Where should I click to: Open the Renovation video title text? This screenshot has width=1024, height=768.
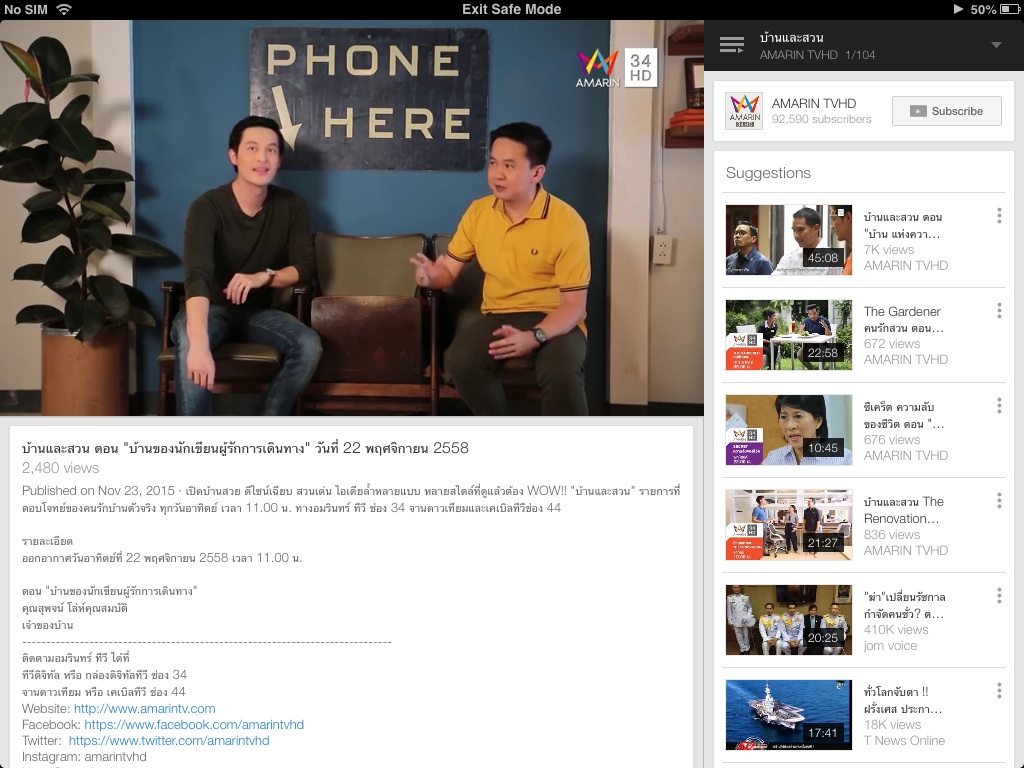coord(903,510)
